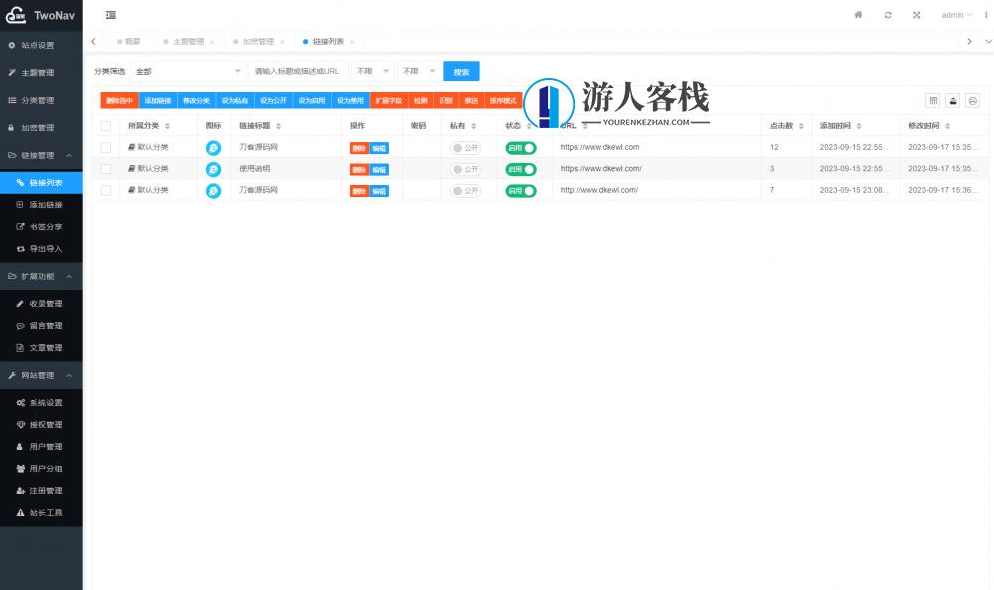Open the admin account dropdown

pyautogui.click(x=953, y=15)
